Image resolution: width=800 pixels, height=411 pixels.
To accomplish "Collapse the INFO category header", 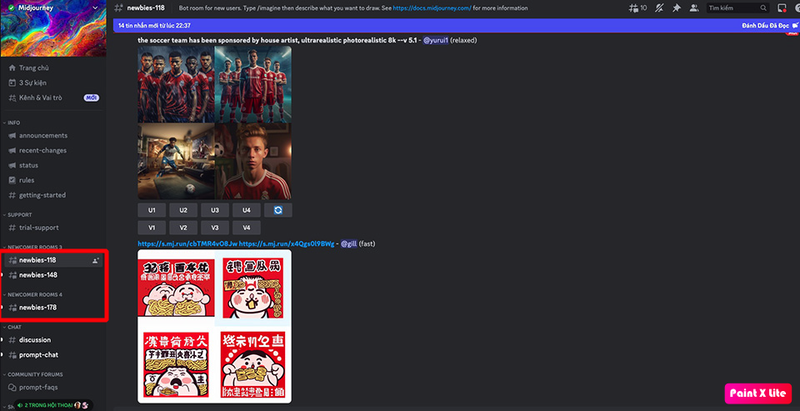I will (12, 123).
